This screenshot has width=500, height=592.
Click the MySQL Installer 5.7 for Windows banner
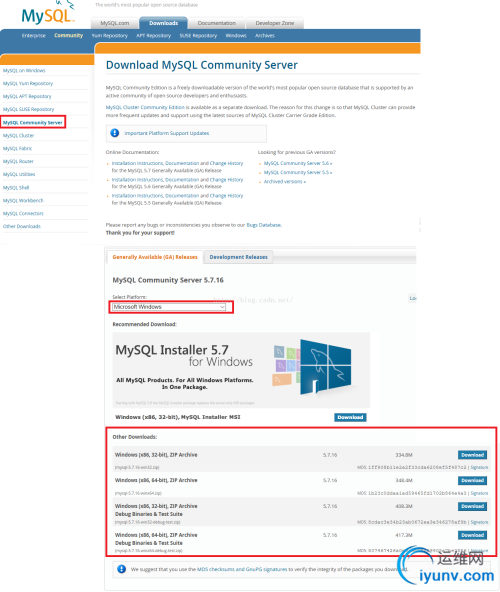(241, 370)
